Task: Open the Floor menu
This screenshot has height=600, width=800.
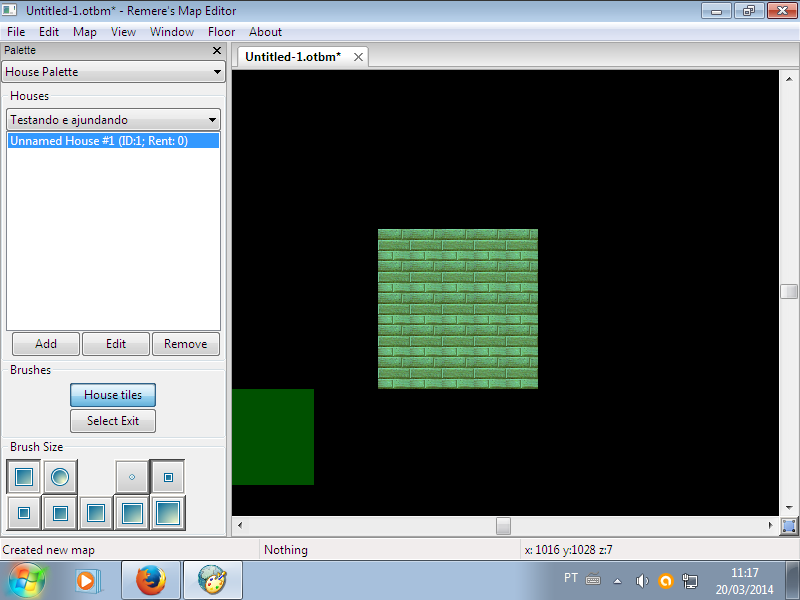Action: coord(221,32)
